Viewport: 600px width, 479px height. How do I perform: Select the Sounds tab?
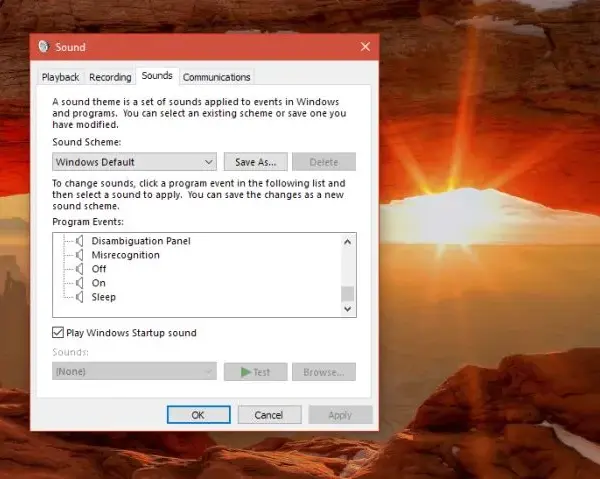pos(157,76)
